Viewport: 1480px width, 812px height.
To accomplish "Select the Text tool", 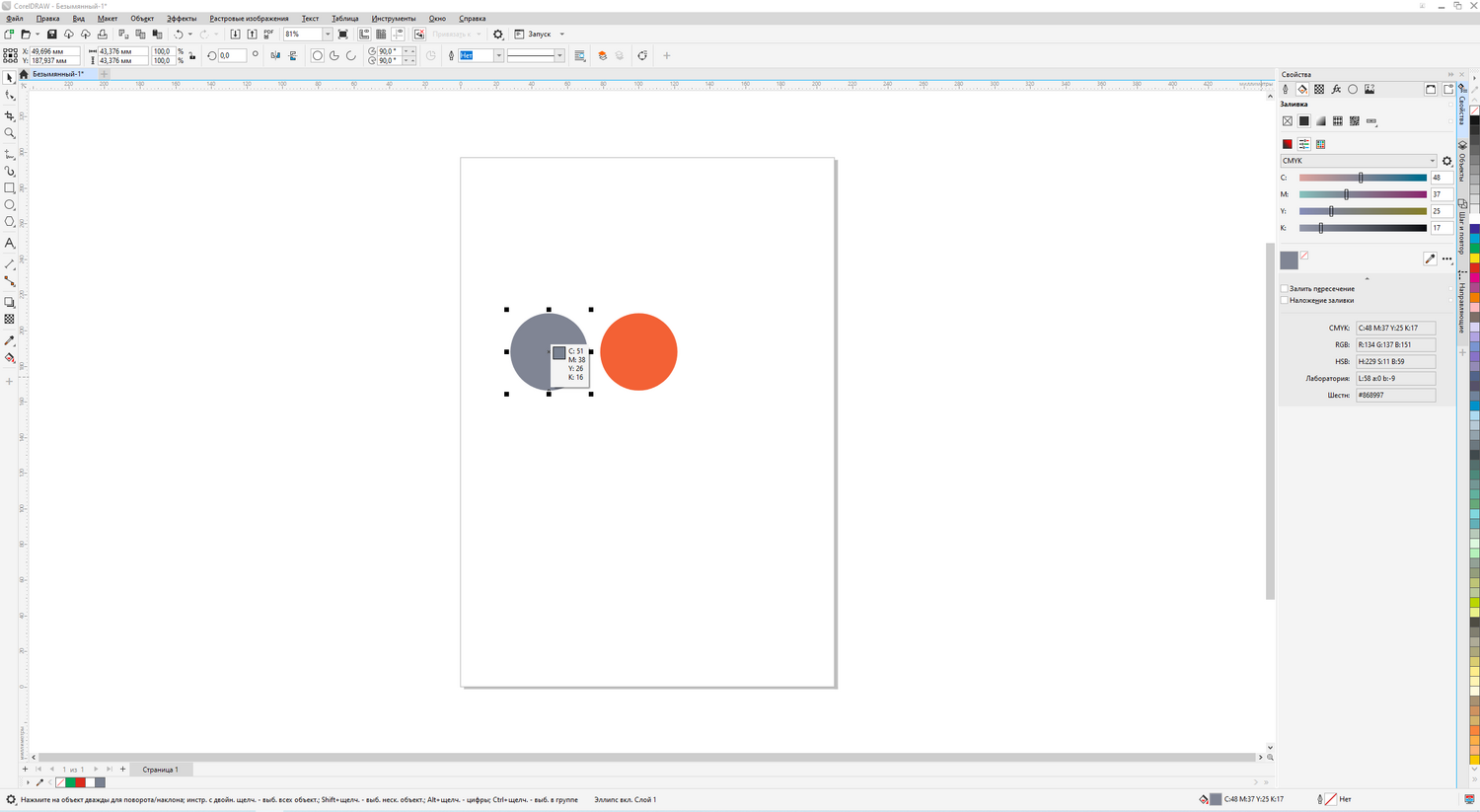I will (x=10, y=243).
